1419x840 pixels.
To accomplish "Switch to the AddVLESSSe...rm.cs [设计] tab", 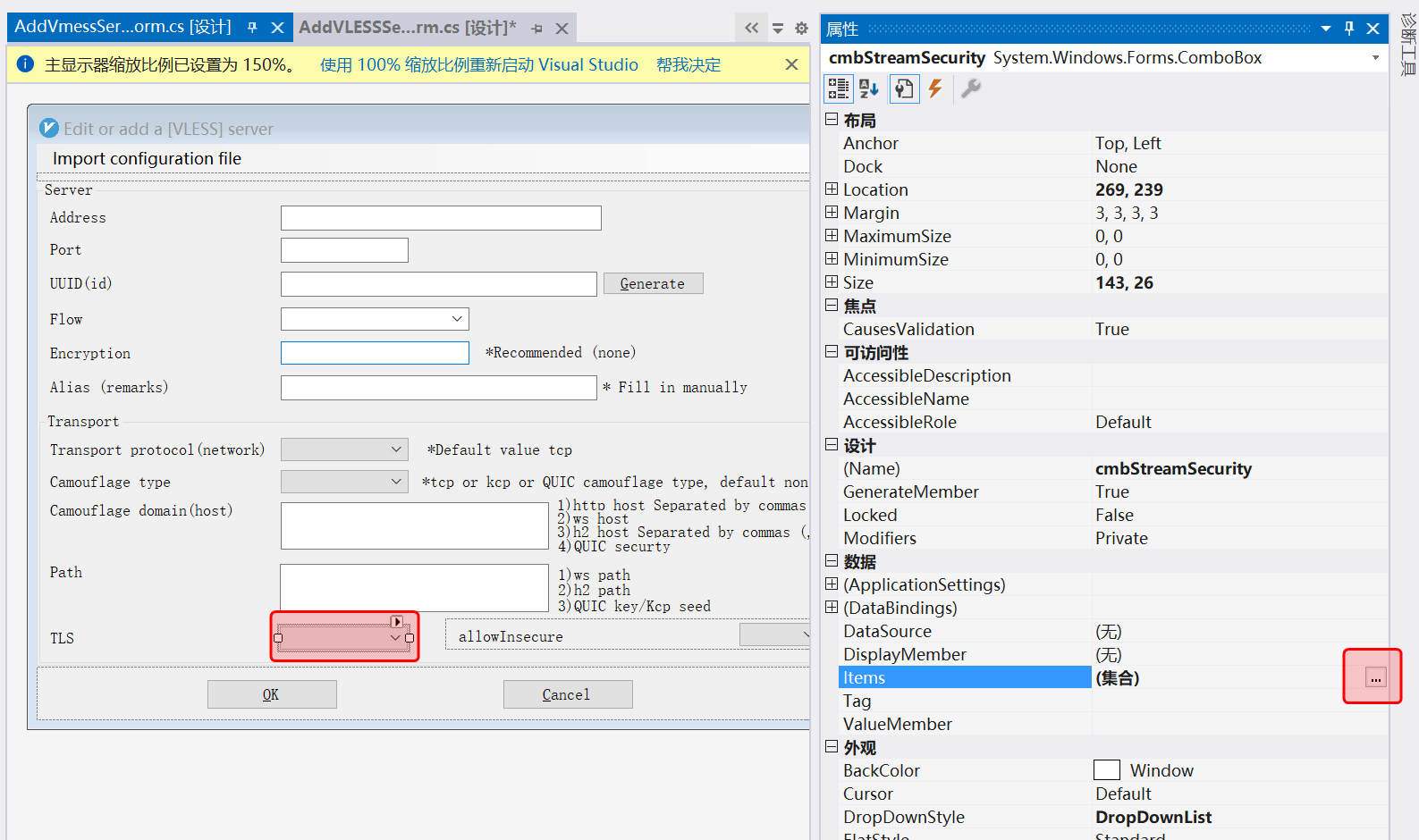I will coord(407,28).
